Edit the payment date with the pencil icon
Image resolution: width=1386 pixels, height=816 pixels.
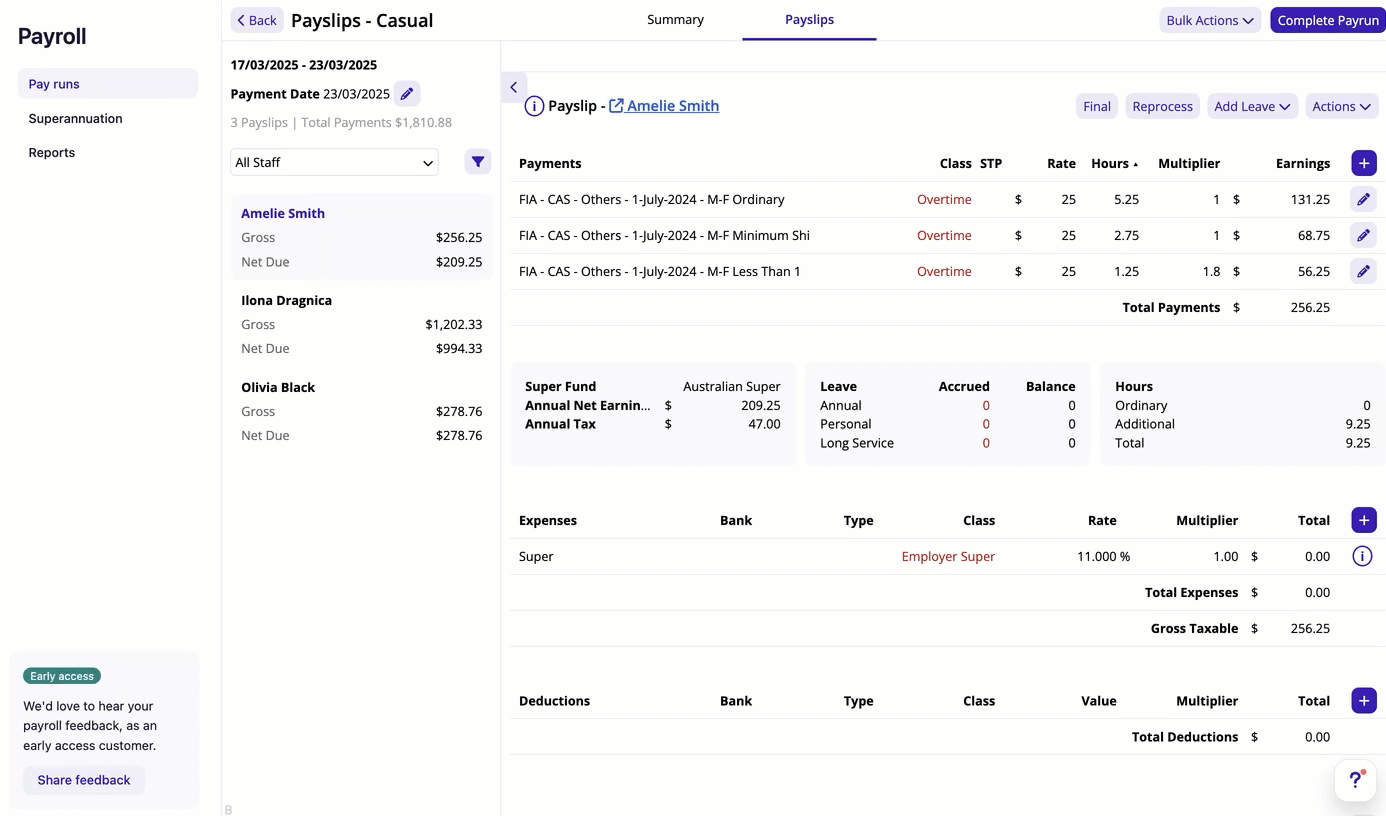(407, 94)
